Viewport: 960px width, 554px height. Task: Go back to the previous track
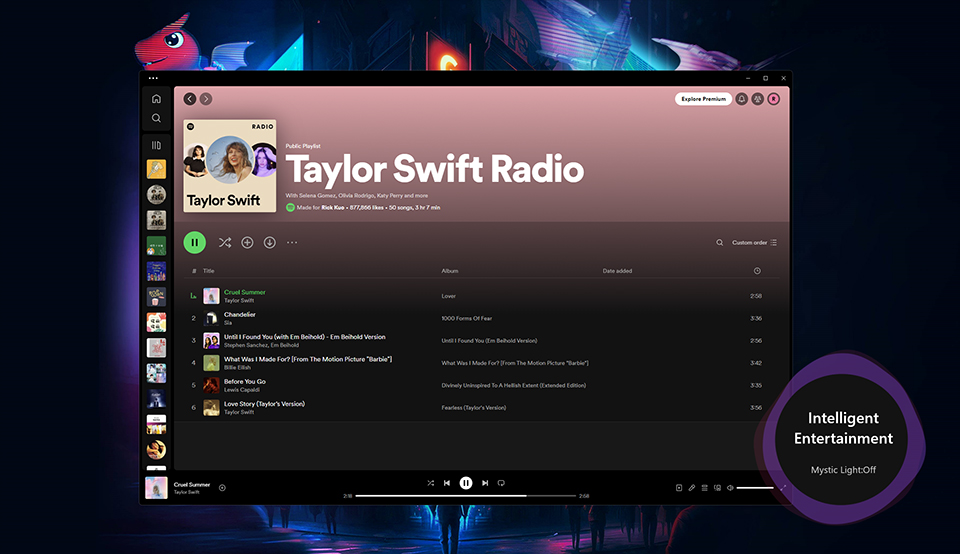(x=447, y=483)
